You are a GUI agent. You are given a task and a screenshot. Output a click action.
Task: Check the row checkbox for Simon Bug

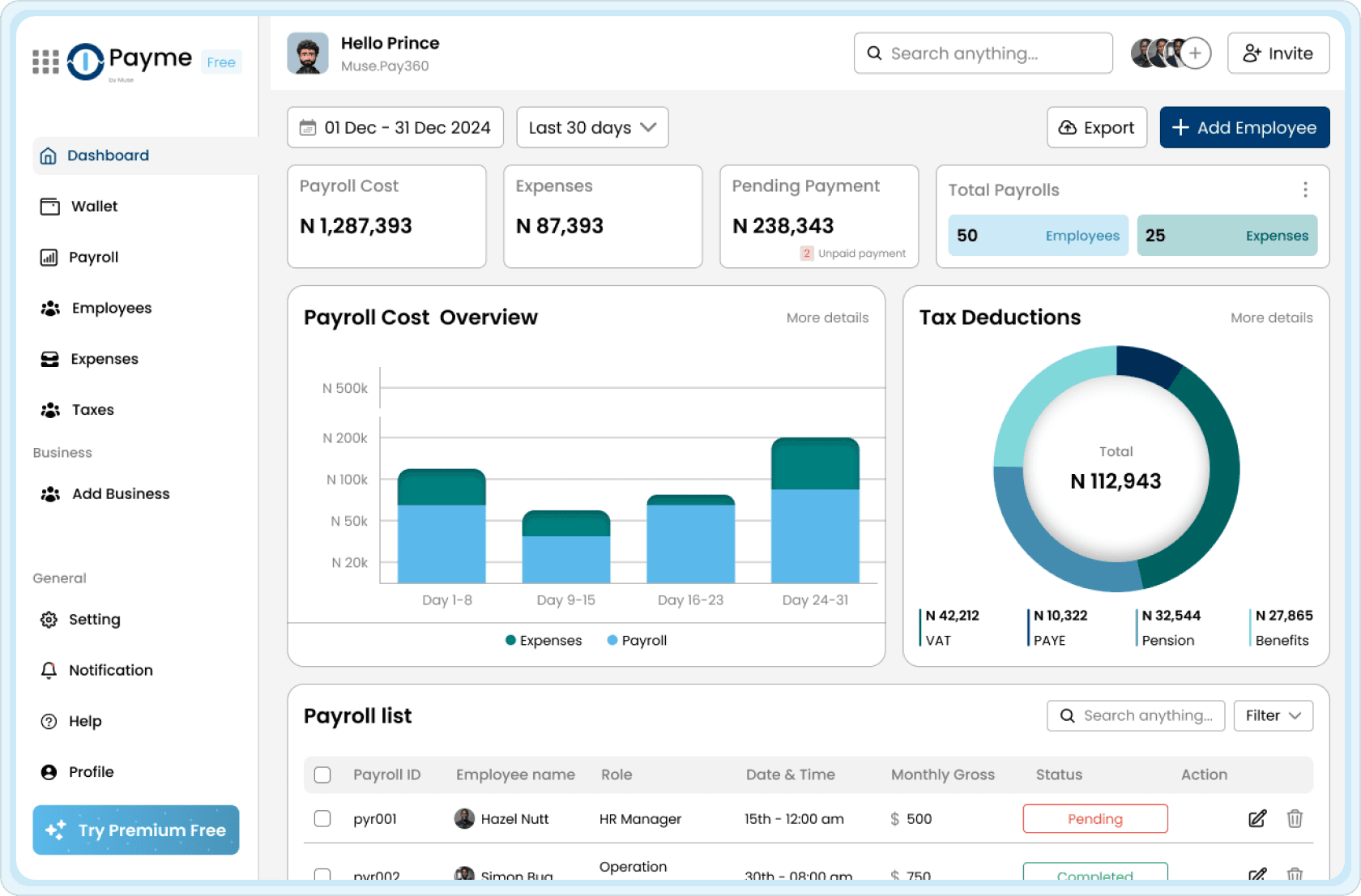tap(322, 876)
